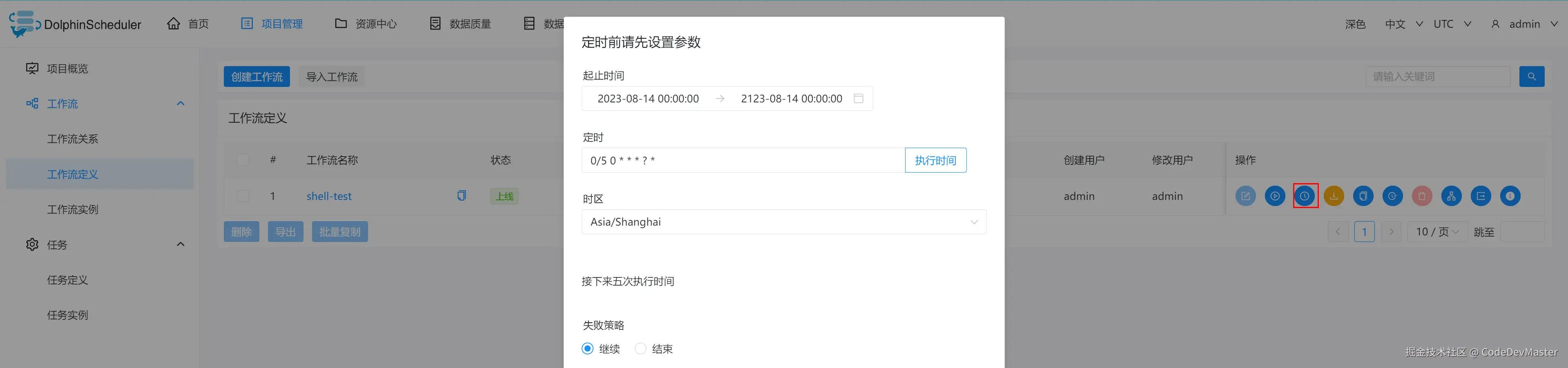Viewport: 1568px width, 368px height.
Task: Click the export arrow icon in shell-test row
Action: click(1481, 196)
